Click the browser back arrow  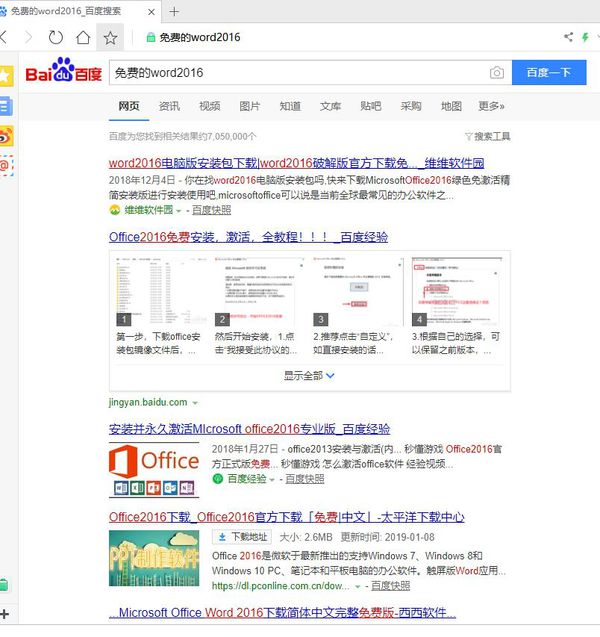pyautogui.click(x=4, y=37)
